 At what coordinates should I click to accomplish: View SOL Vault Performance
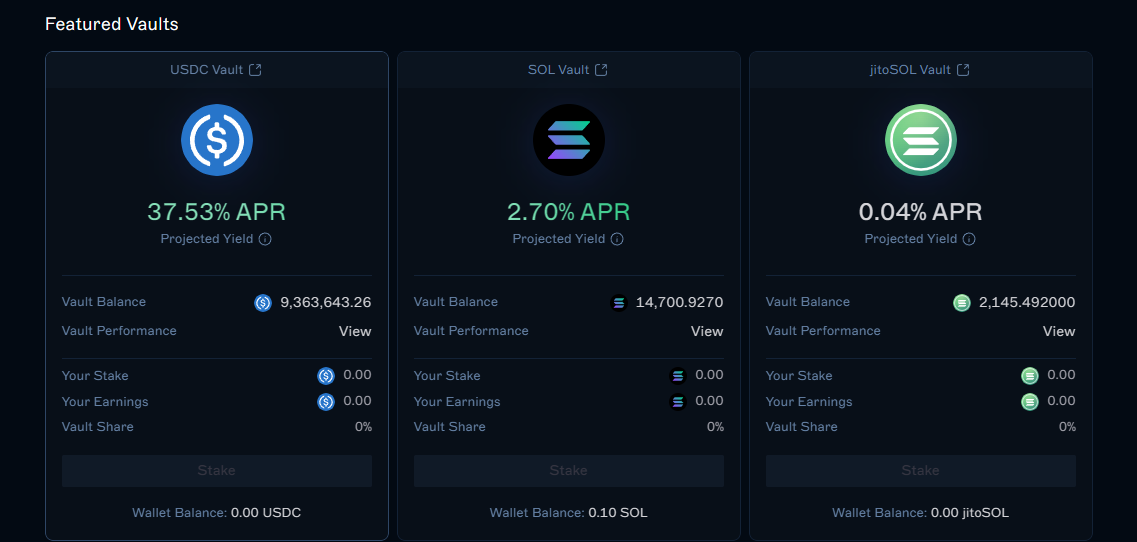point(707,332)
